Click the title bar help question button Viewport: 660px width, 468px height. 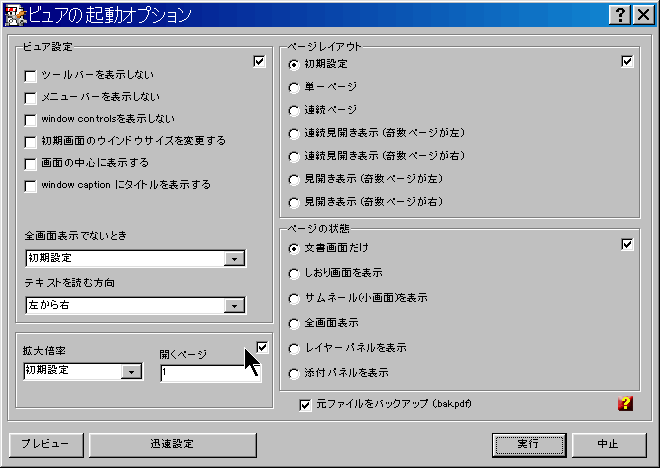pyautogui.click(x=620, y=15)
